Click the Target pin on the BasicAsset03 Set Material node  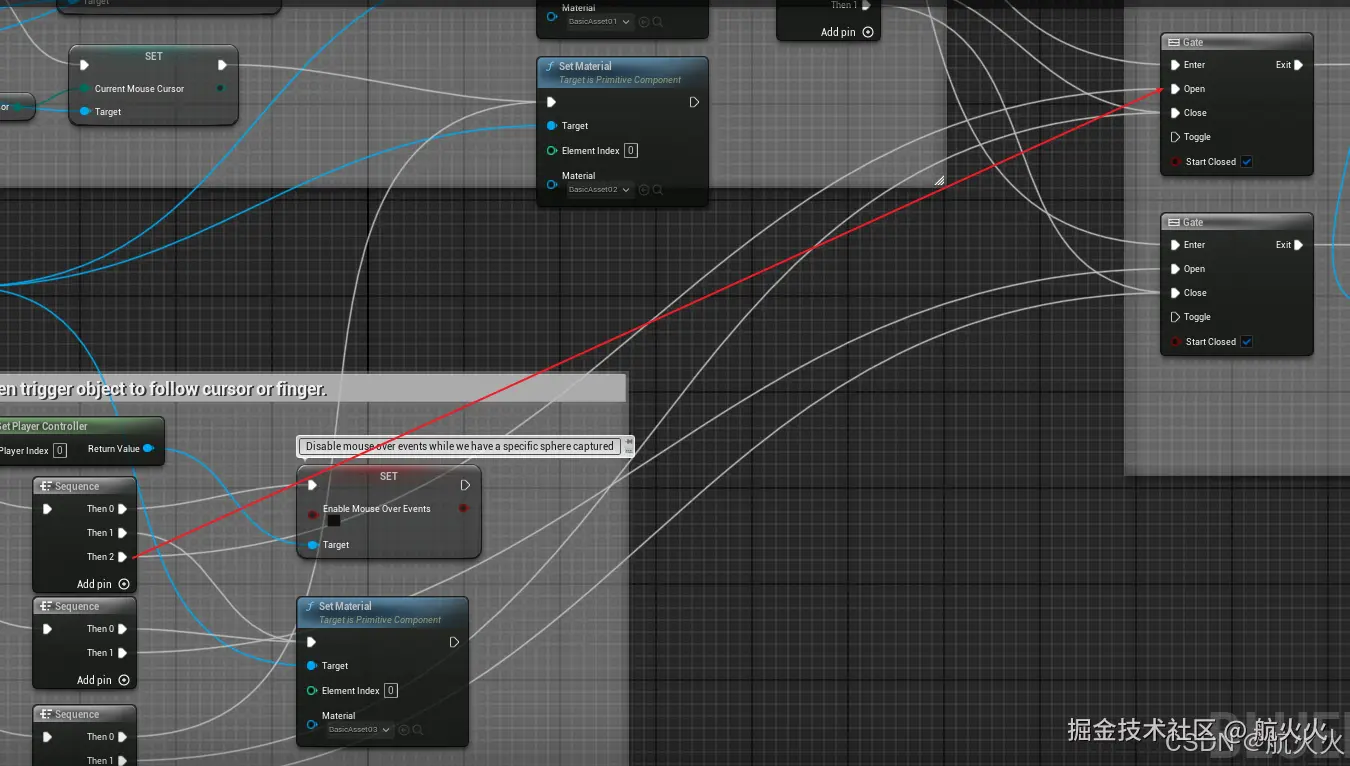pos(312,666)
